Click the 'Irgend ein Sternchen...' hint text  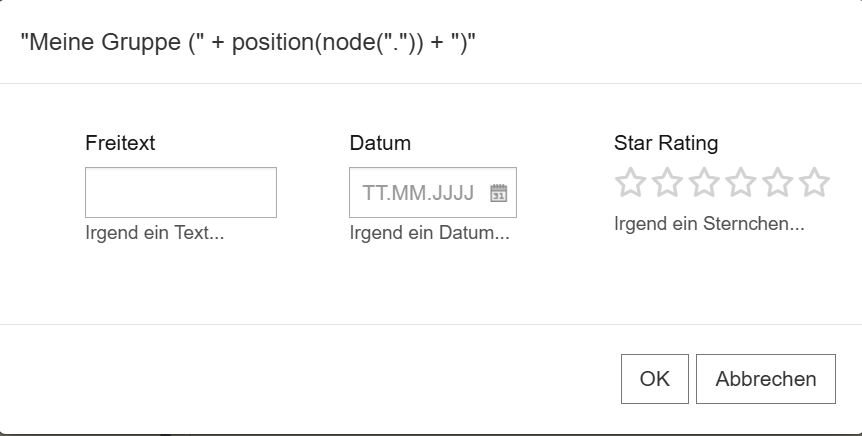tap(709, 224)
